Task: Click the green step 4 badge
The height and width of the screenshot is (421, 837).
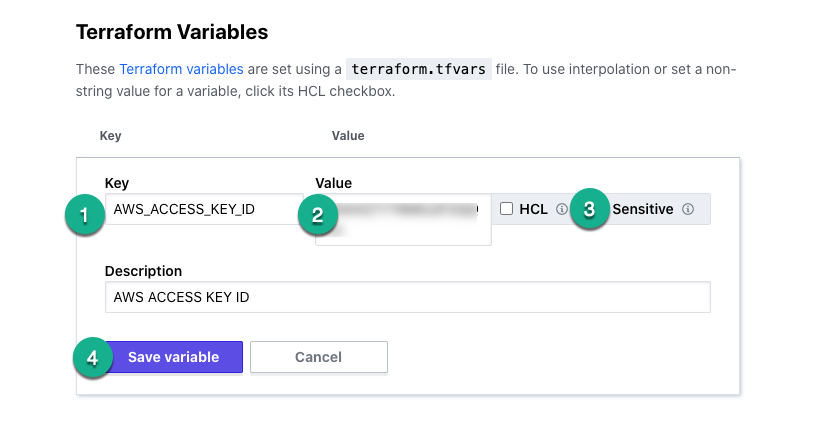Action: (x=92, y=357)
